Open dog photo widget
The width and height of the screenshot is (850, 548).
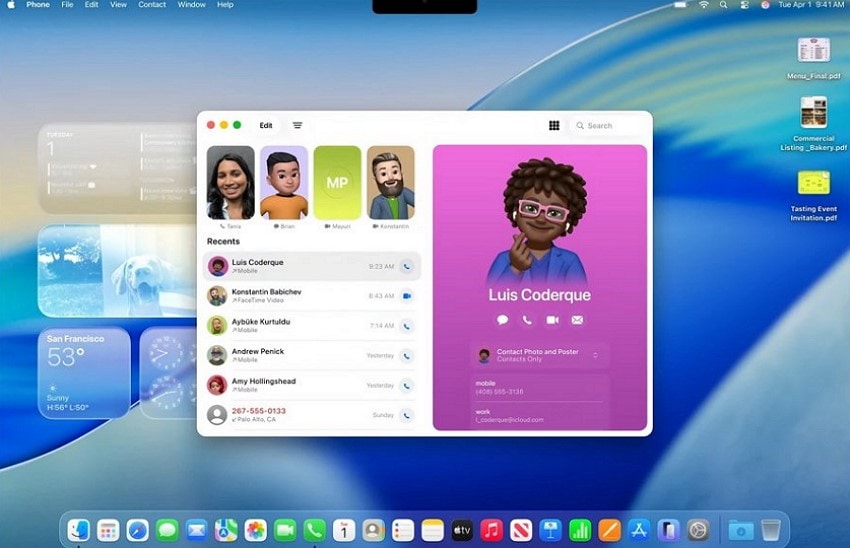pyautogui.click(x=118, y=271)
